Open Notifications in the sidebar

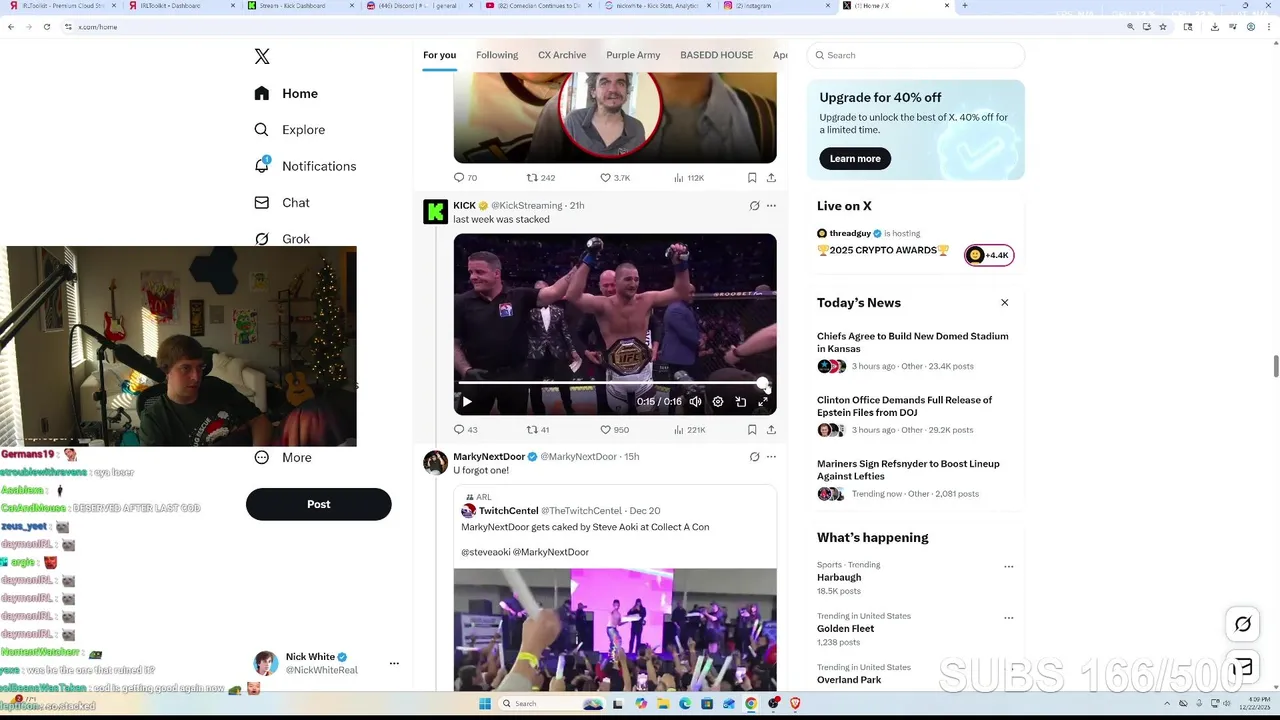tap(305, 166)
